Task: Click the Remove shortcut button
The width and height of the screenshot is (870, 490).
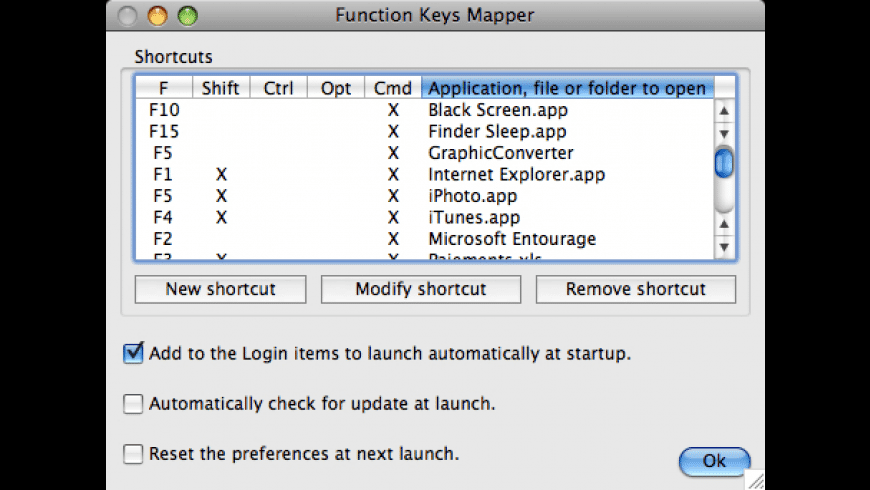Action: pyautogui.click(x=635, y=290)
